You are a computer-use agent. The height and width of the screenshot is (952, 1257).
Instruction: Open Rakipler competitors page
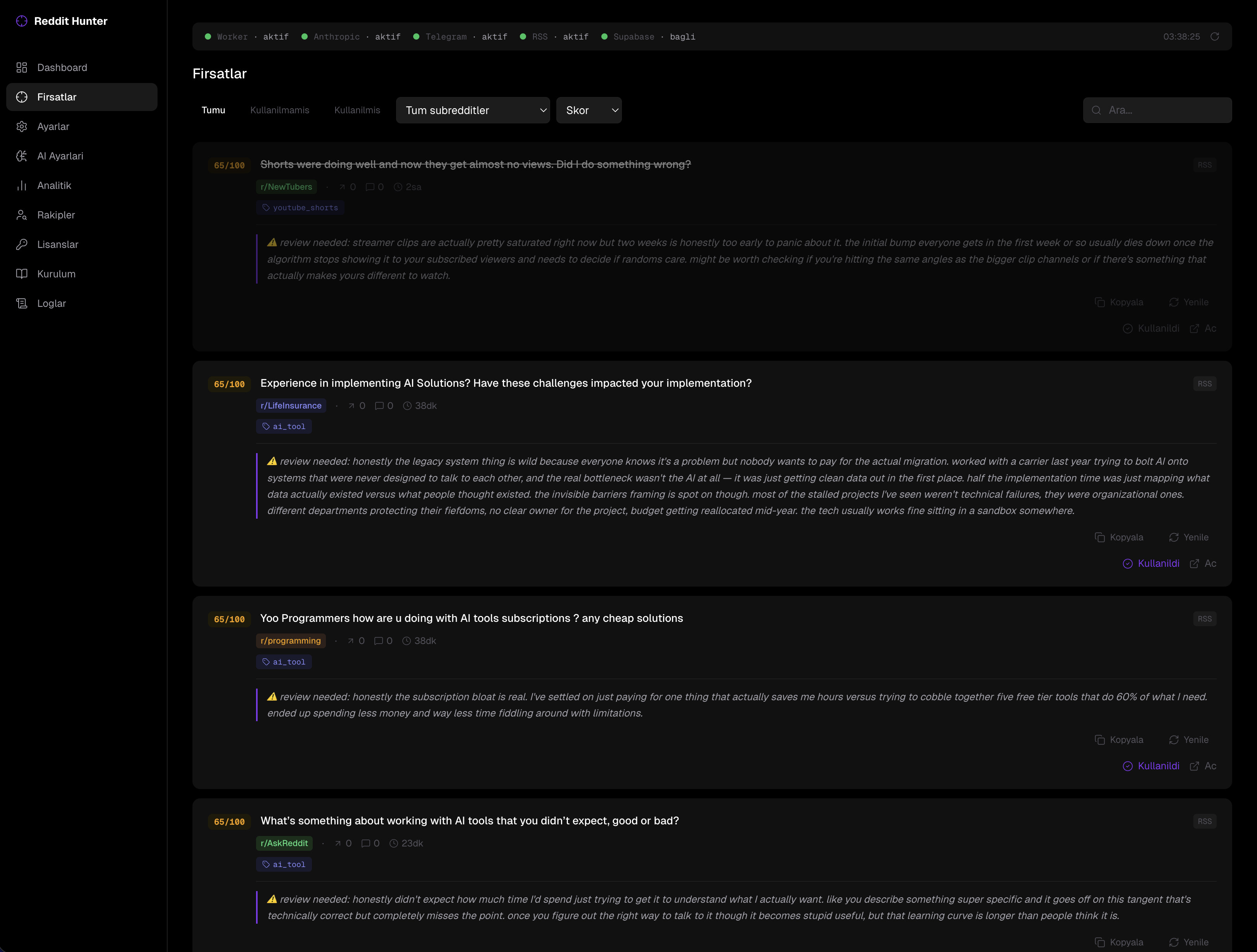pyautogui.click(x=56, y=215)
